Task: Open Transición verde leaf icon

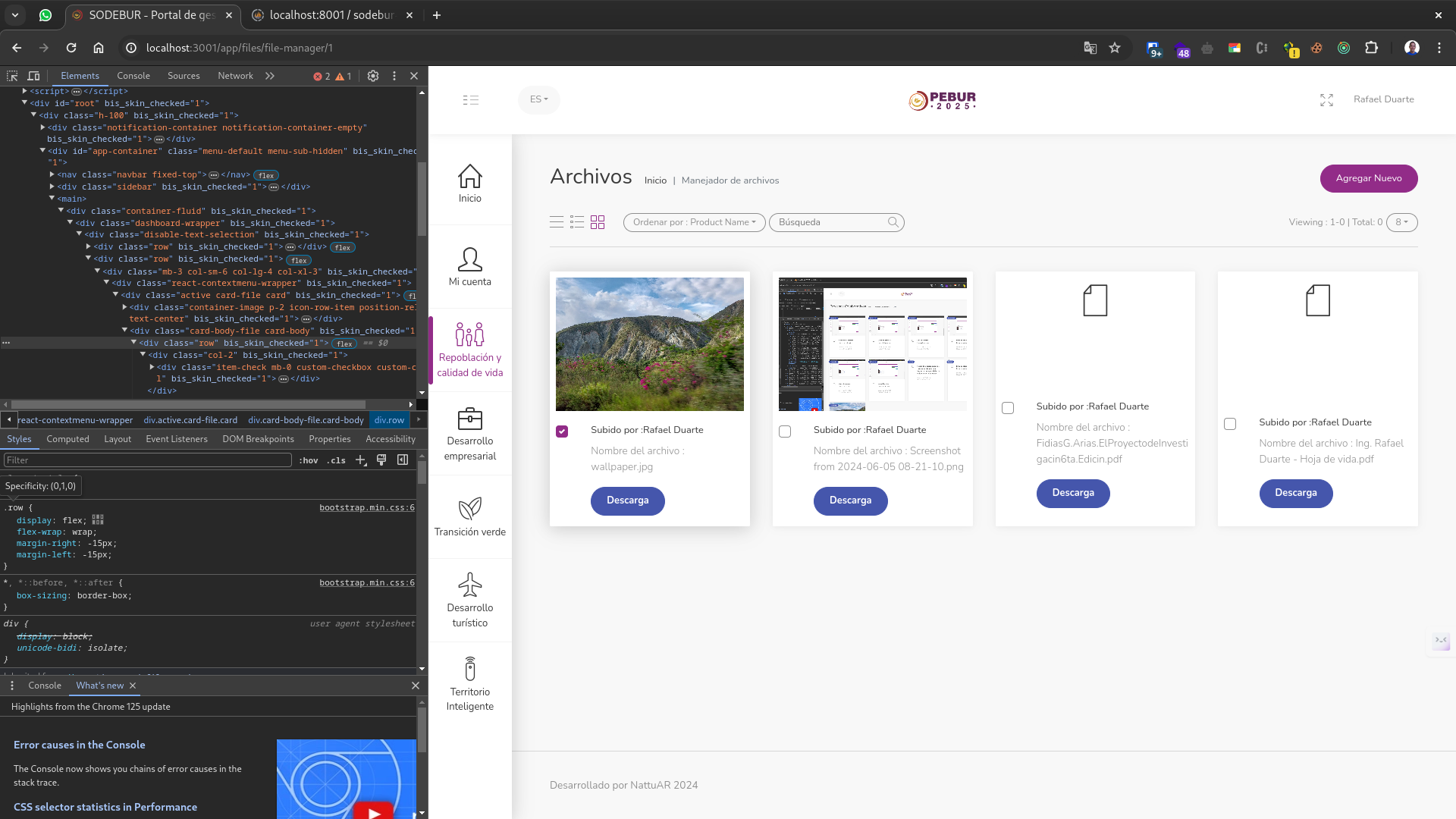Action: 469,509
